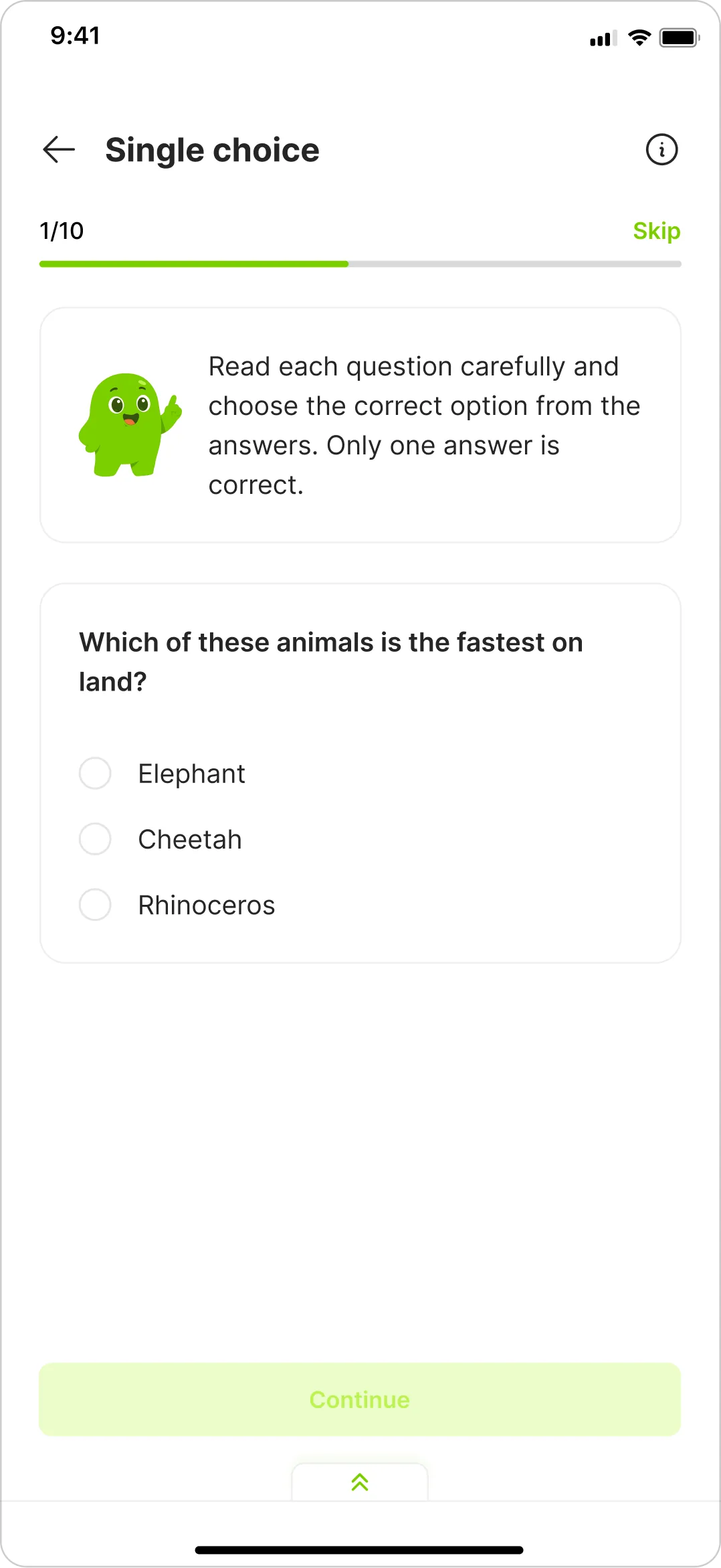
Task: Skip this question
Action: (656, 231)
